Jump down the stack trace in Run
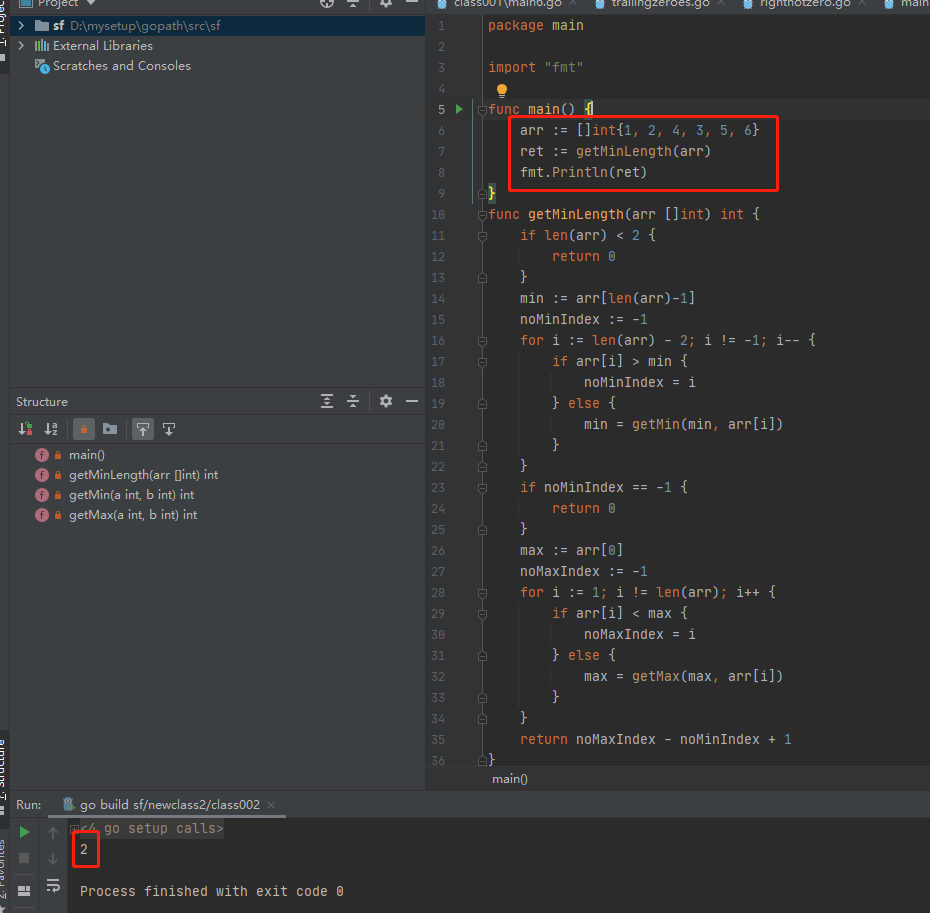 (x=53, y=858)
